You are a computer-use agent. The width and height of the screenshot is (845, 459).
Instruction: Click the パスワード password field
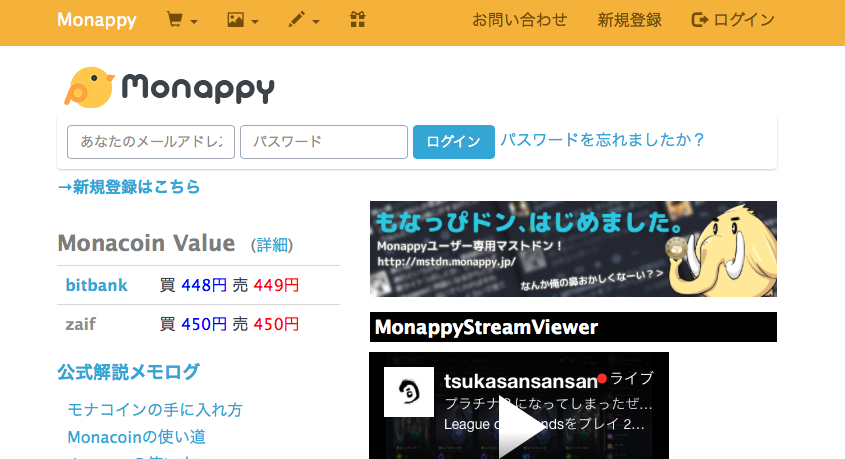point(323,142)
